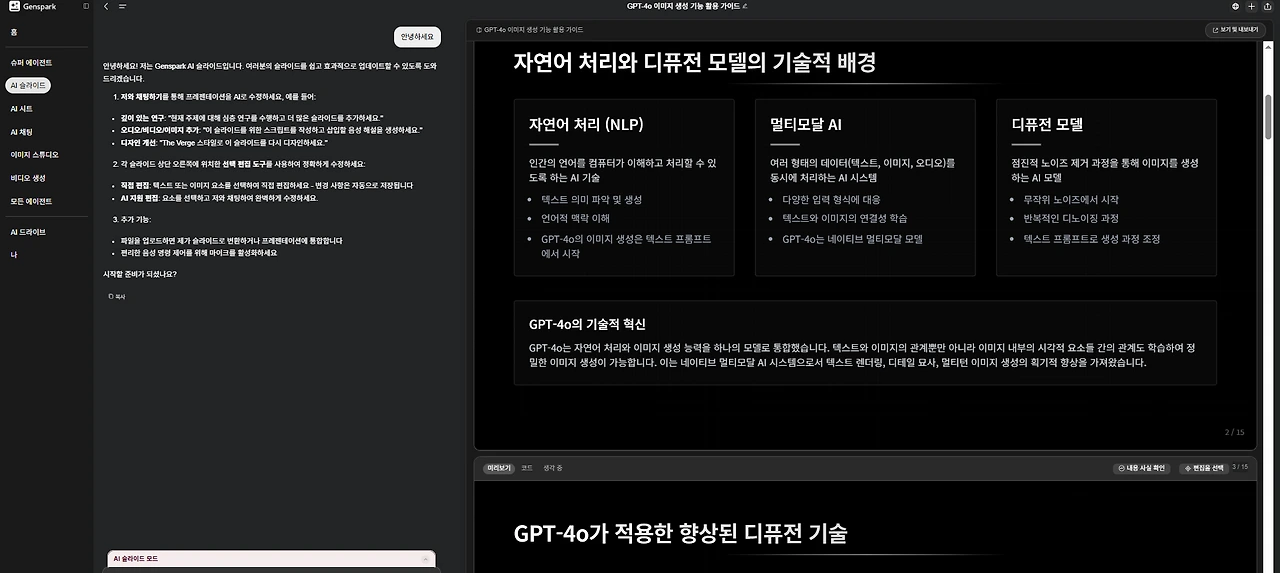Click the 반복적인 디노이징 과정 bullet
The height and width of the screenshot is (573, 1280).
click(1071, 218)
